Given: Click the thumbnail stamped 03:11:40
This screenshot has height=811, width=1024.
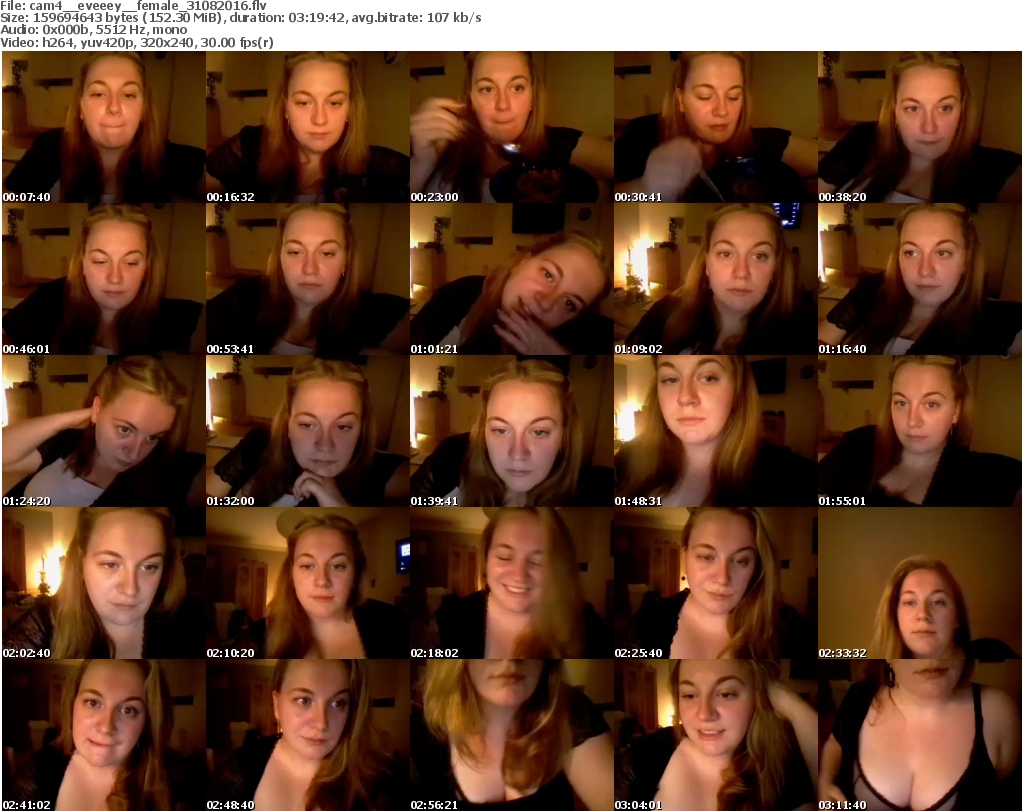Looking at the screenshot, I should [920, 735].
